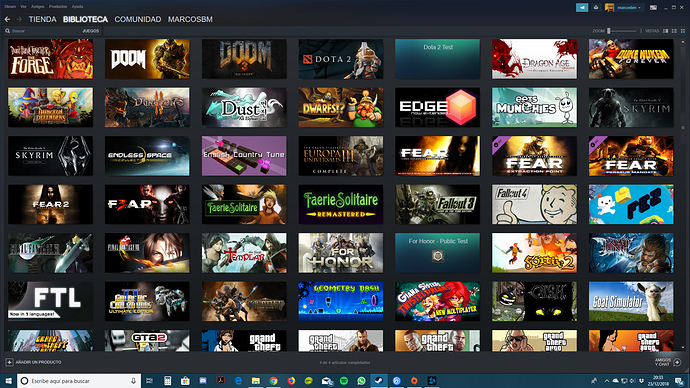Switch to list view mode

pyautogui.click(x=674, y=31)
